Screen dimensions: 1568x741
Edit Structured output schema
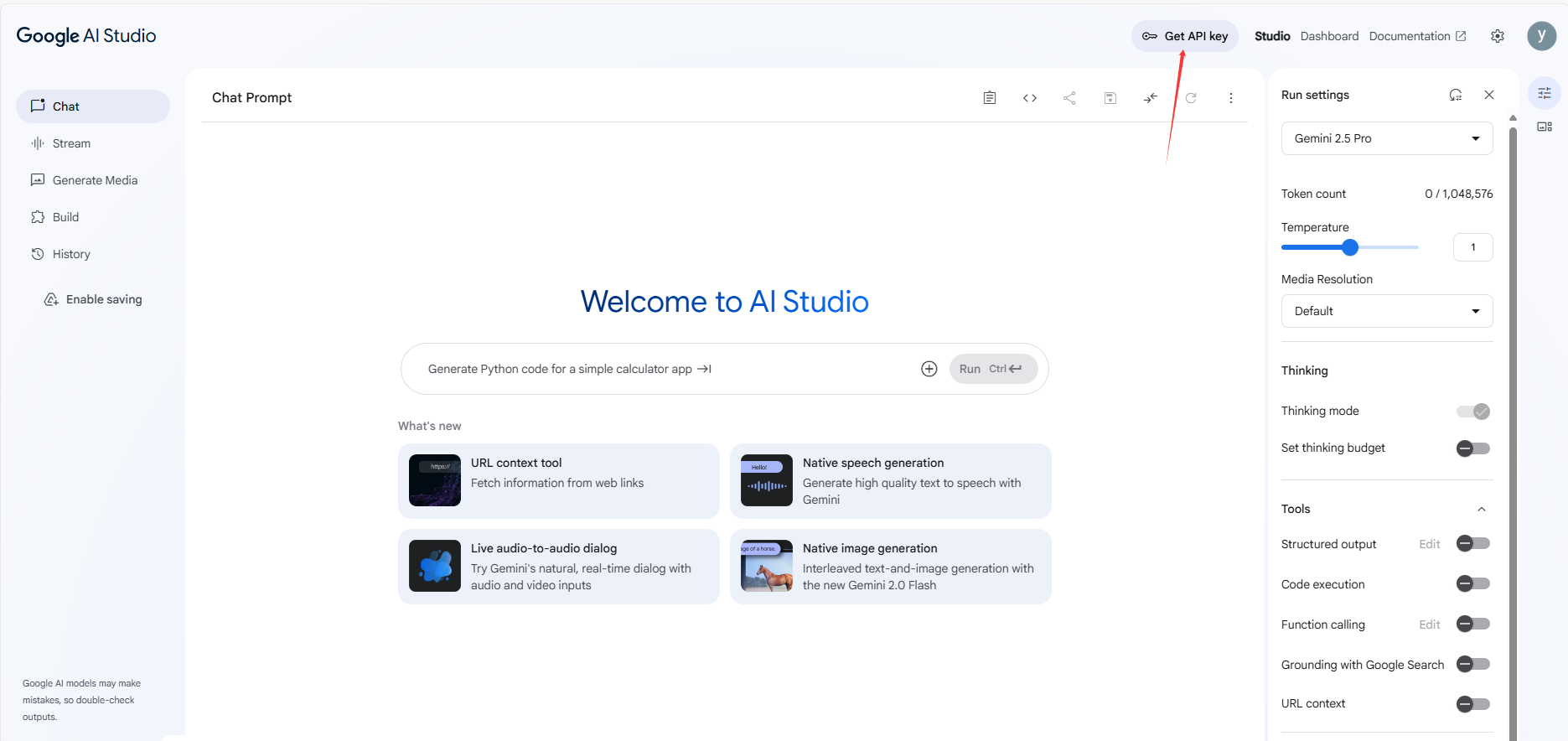pos(1430,544)
